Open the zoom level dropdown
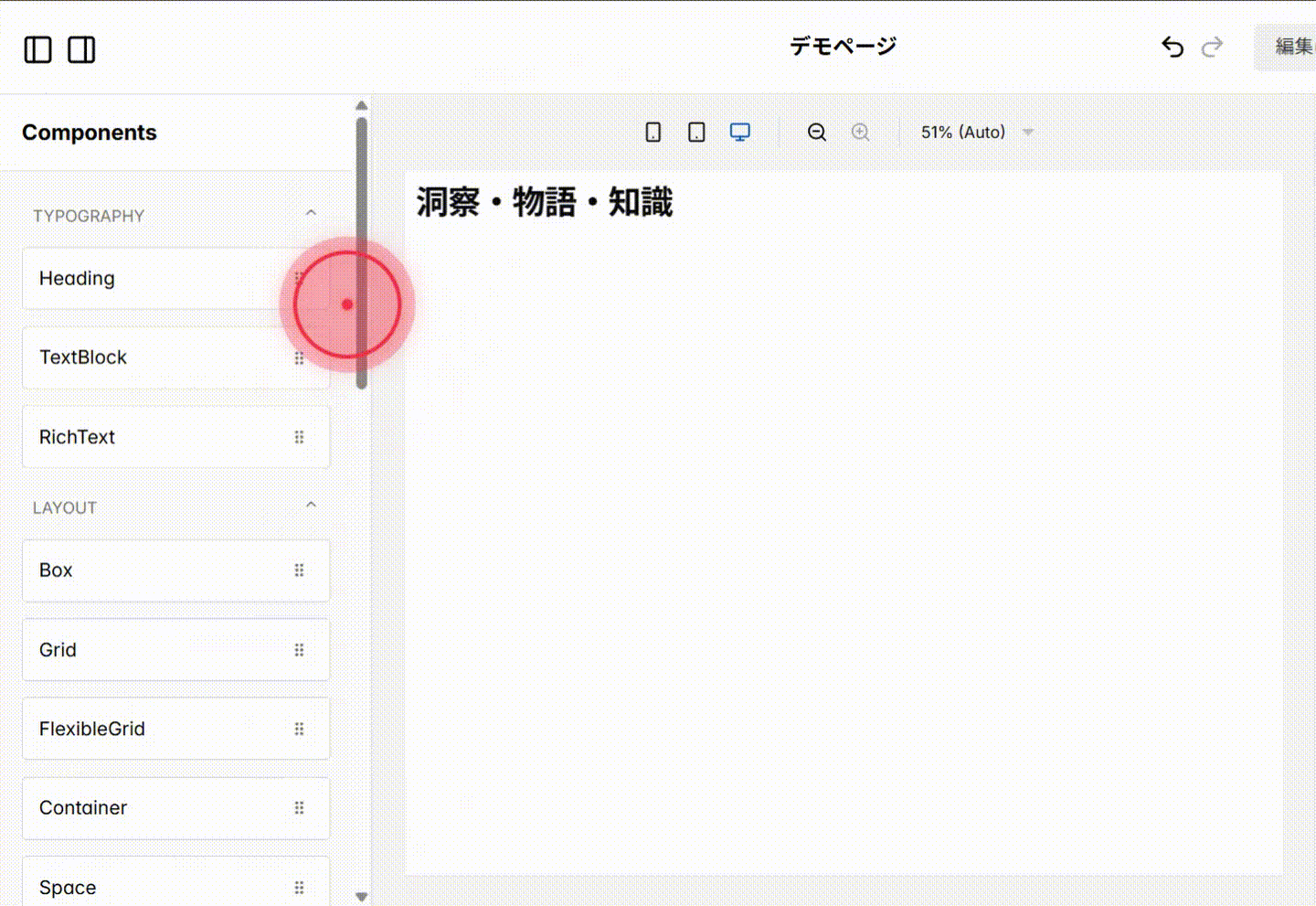Image resolution: width=1316 pixels, height=906 pixels. pyautogui.click(x=977, y=132)
